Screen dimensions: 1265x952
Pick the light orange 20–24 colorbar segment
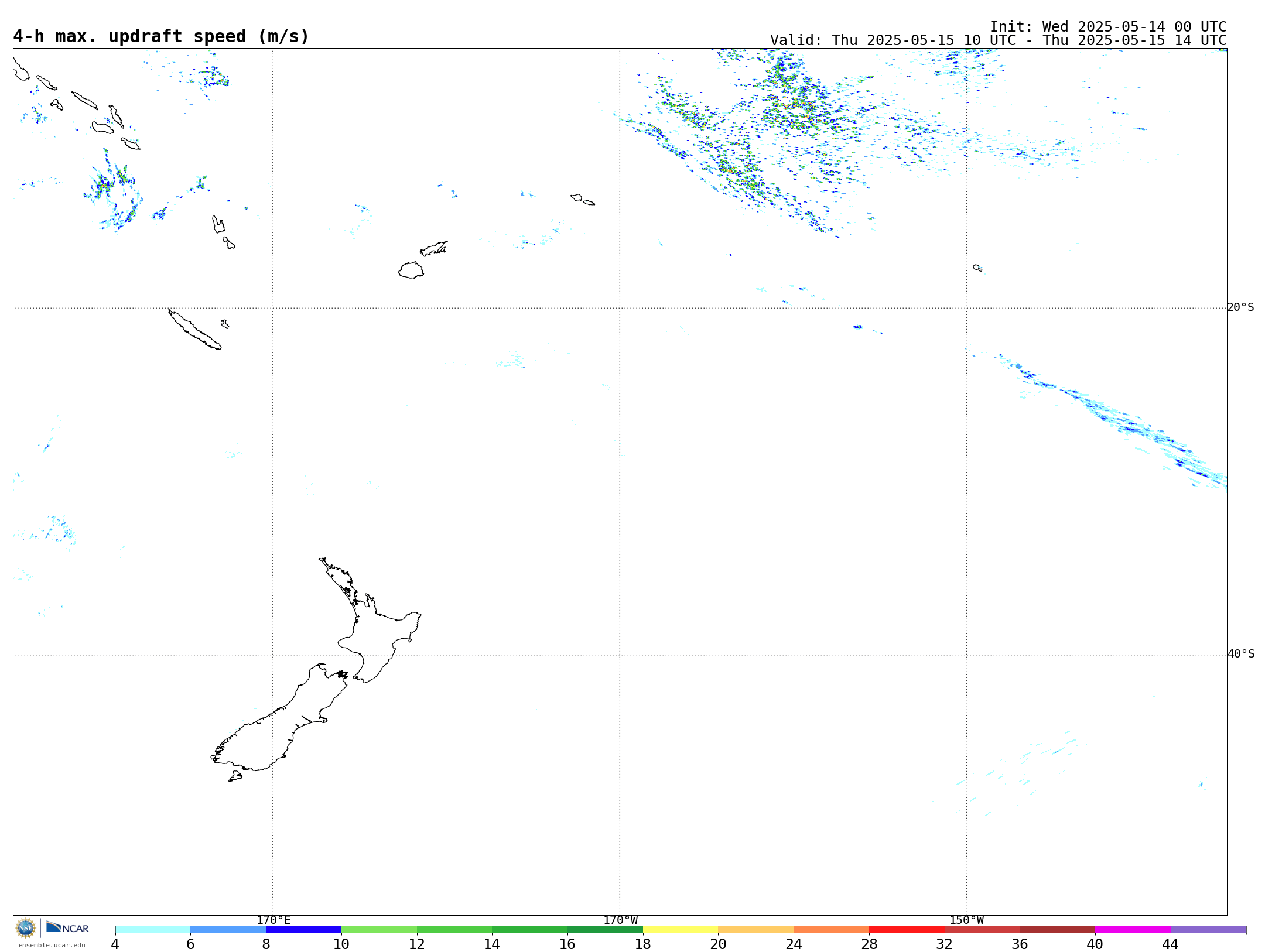click(756, 929)
